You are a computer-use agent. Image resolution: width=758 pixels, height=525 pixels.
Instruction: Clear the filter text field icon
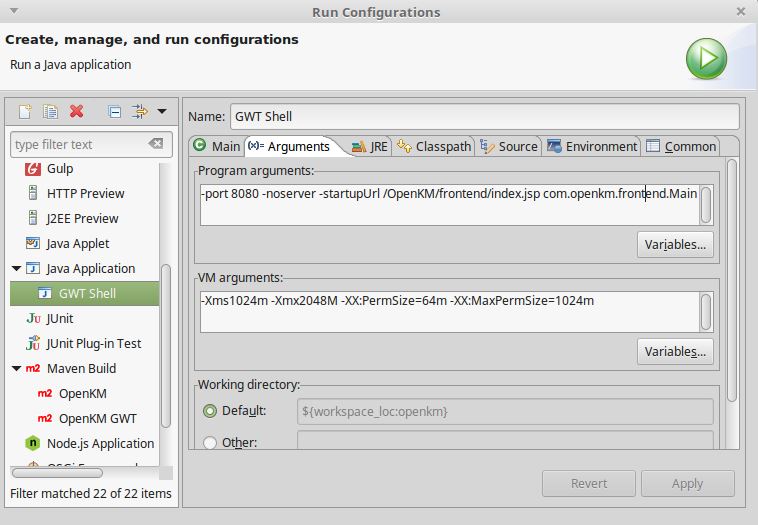click(x=155, y=144)
